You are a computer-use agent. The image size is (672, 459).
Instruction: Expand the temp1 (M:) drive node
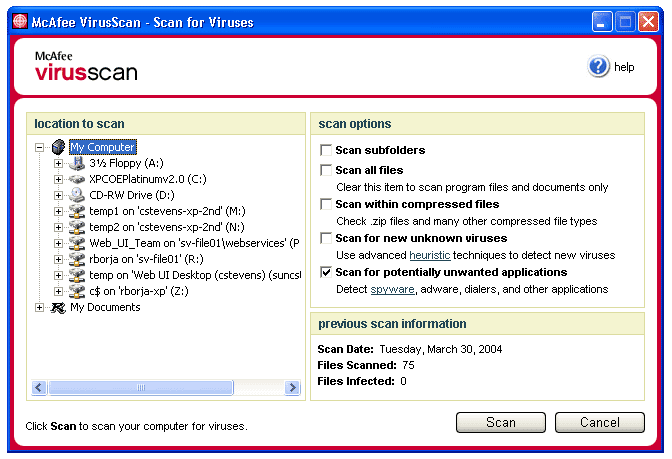pos(58,211)
